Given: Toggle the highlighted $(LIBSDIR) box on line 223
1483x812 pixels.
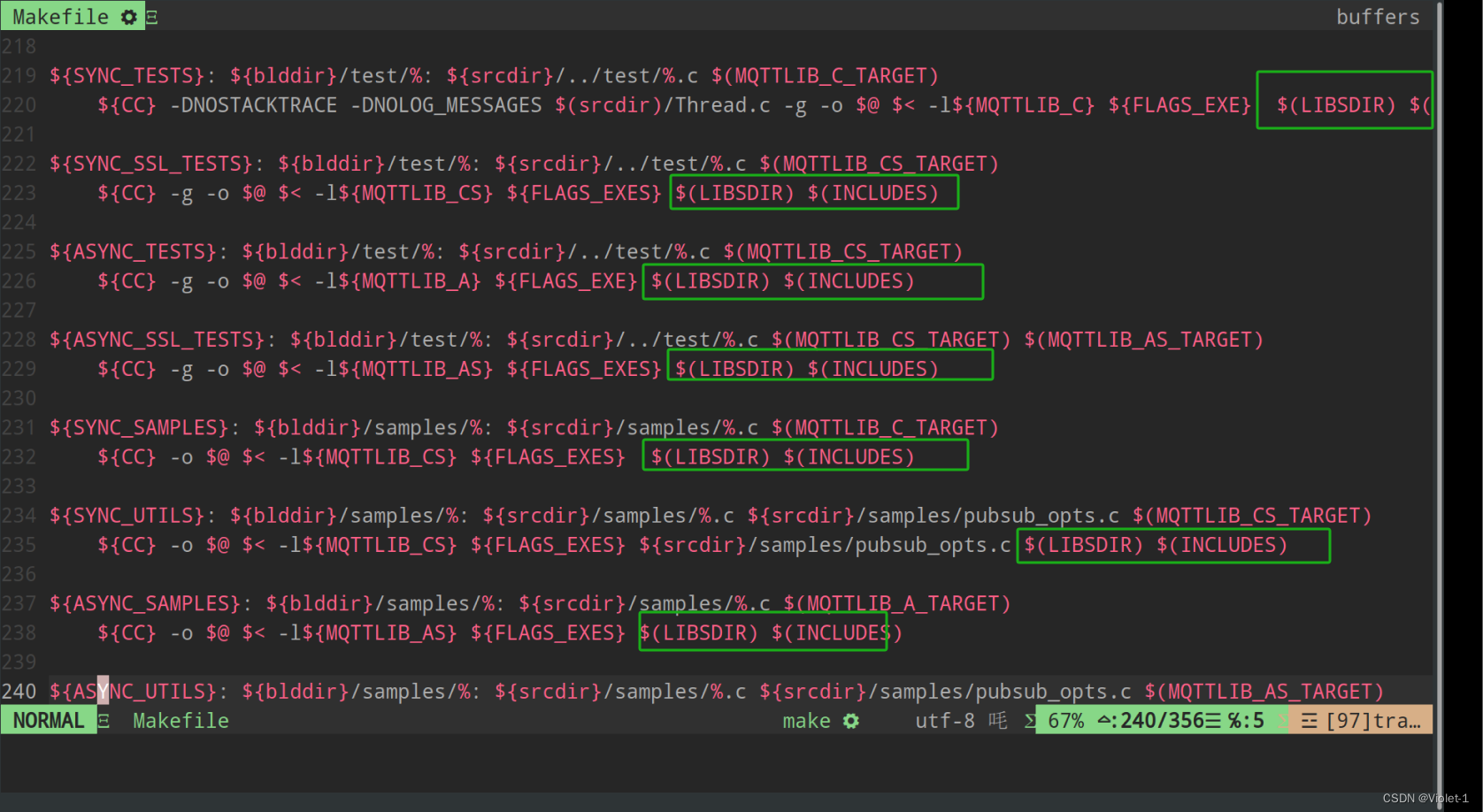Looking at the screenshot, I should point(813,192).
